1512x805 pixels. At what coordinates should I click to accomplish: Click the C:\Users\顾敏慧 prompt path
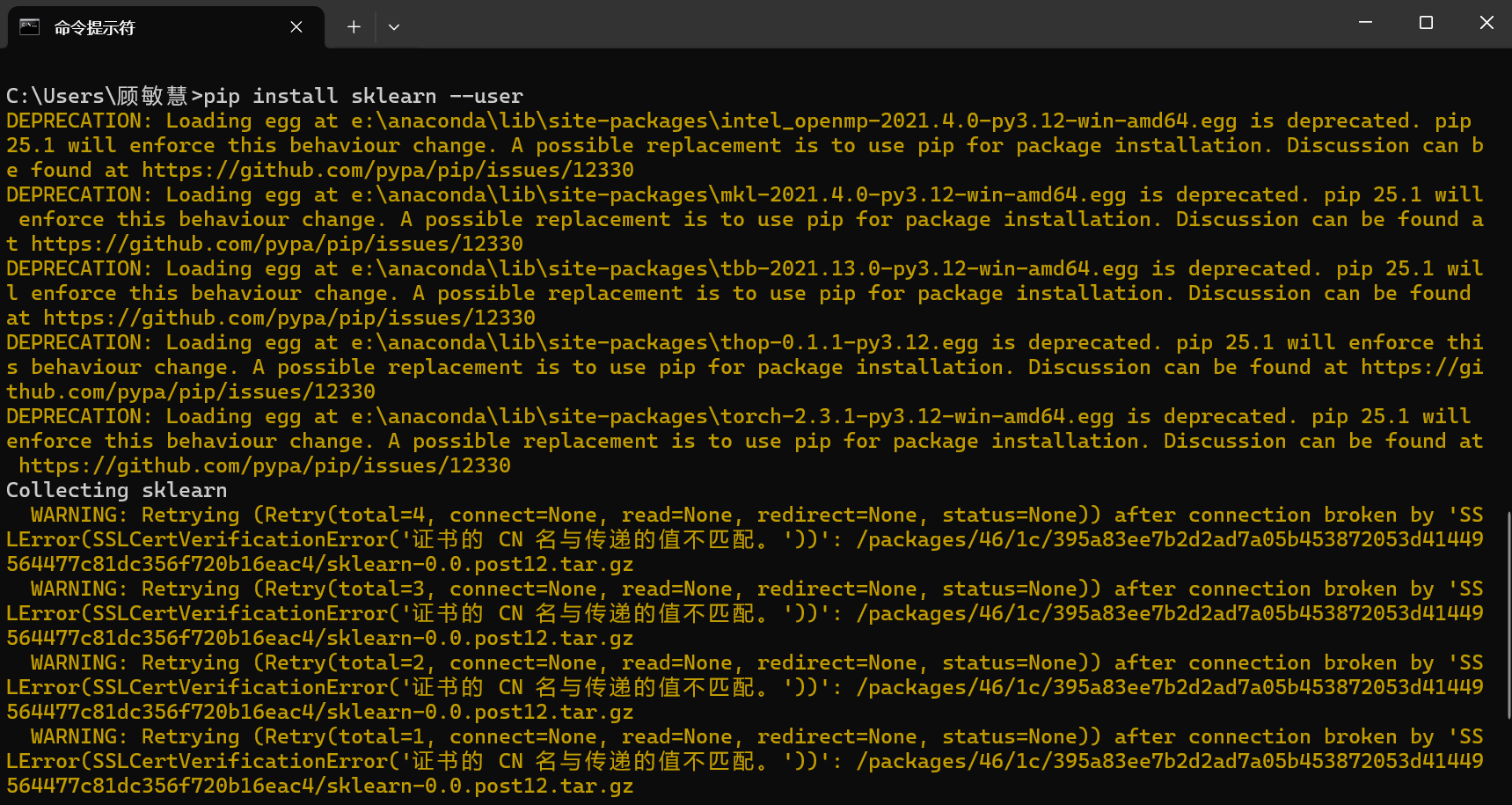92,96
